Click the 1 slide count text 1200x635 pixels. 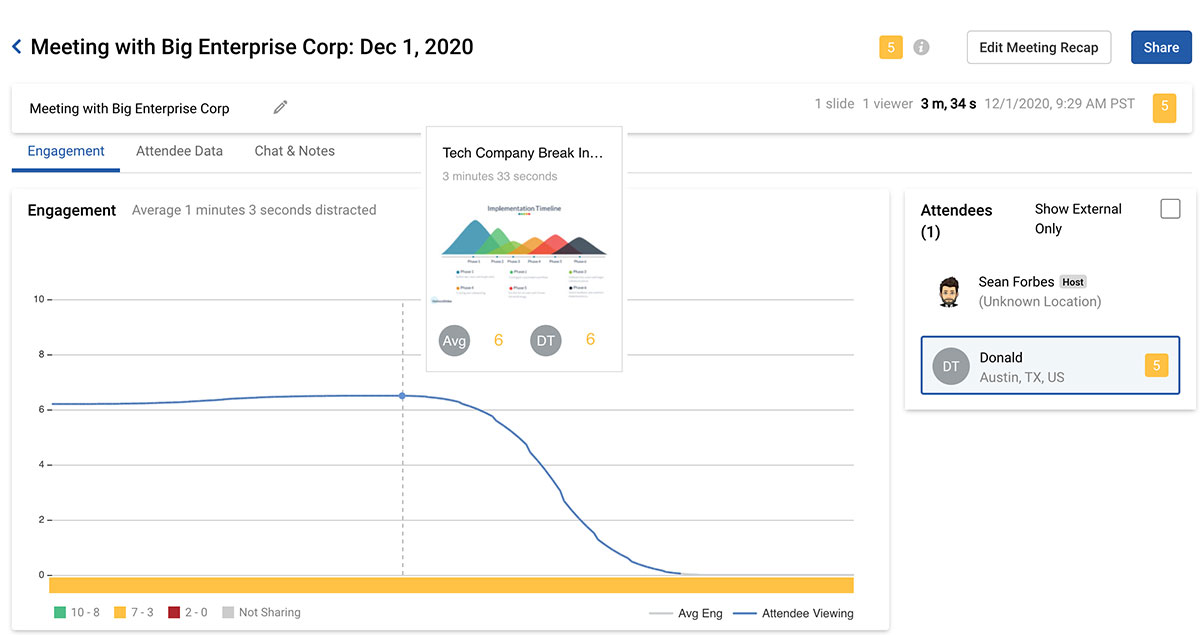point(834,104)
